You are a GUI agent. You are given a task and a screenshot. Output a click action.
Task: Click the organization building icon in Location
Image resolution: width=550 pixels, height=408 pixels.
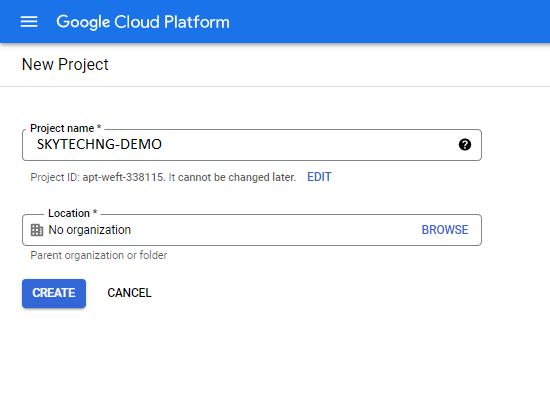point(37,230)
